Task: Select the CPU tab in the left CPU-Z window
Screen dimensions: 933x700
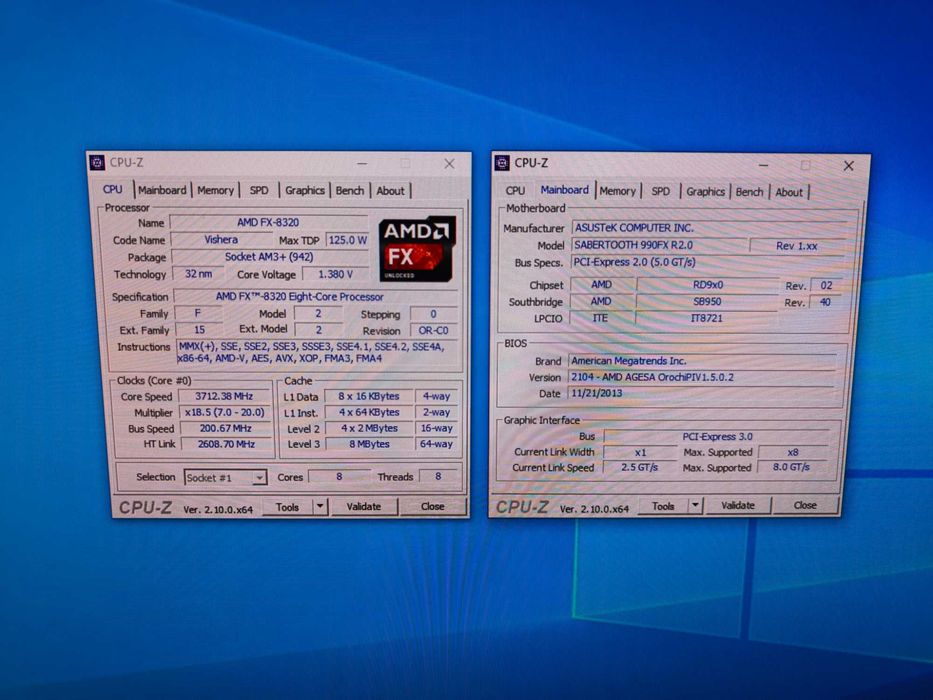Action: pos(112,189)
